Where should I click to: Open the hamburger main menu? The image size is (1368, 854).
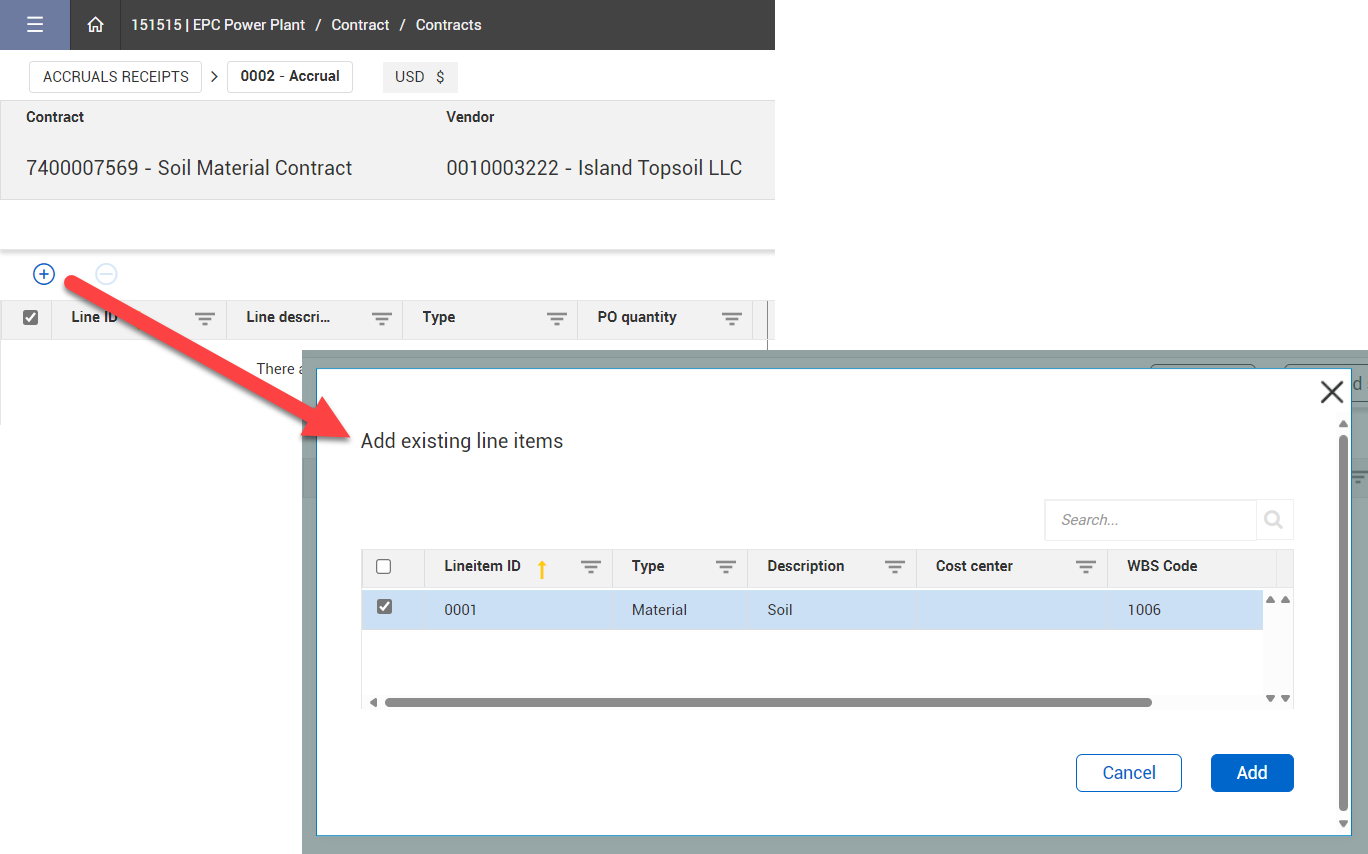coord(35,25)
